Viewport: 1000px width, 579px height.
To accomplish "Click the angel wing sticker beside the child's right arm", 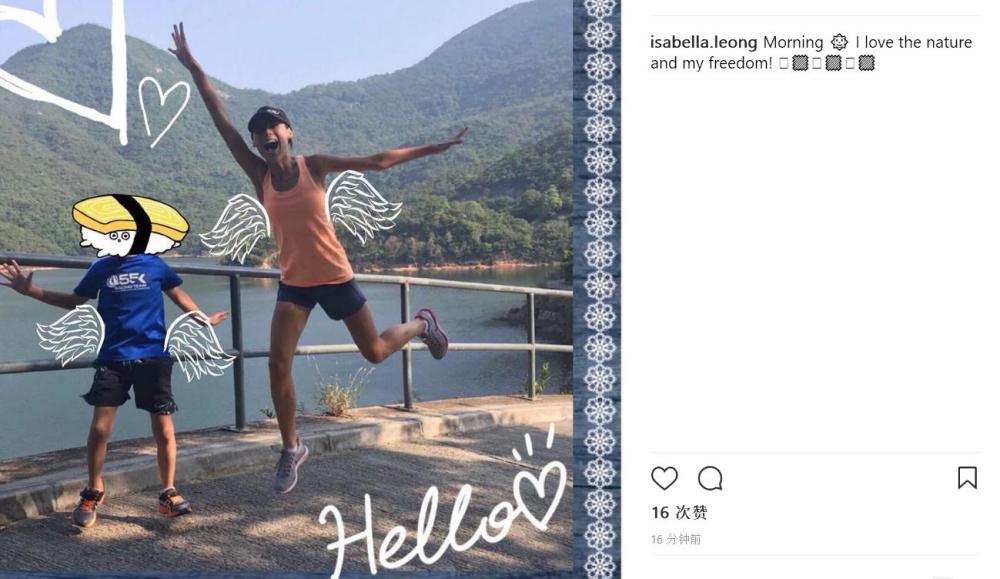I will 70,335.
